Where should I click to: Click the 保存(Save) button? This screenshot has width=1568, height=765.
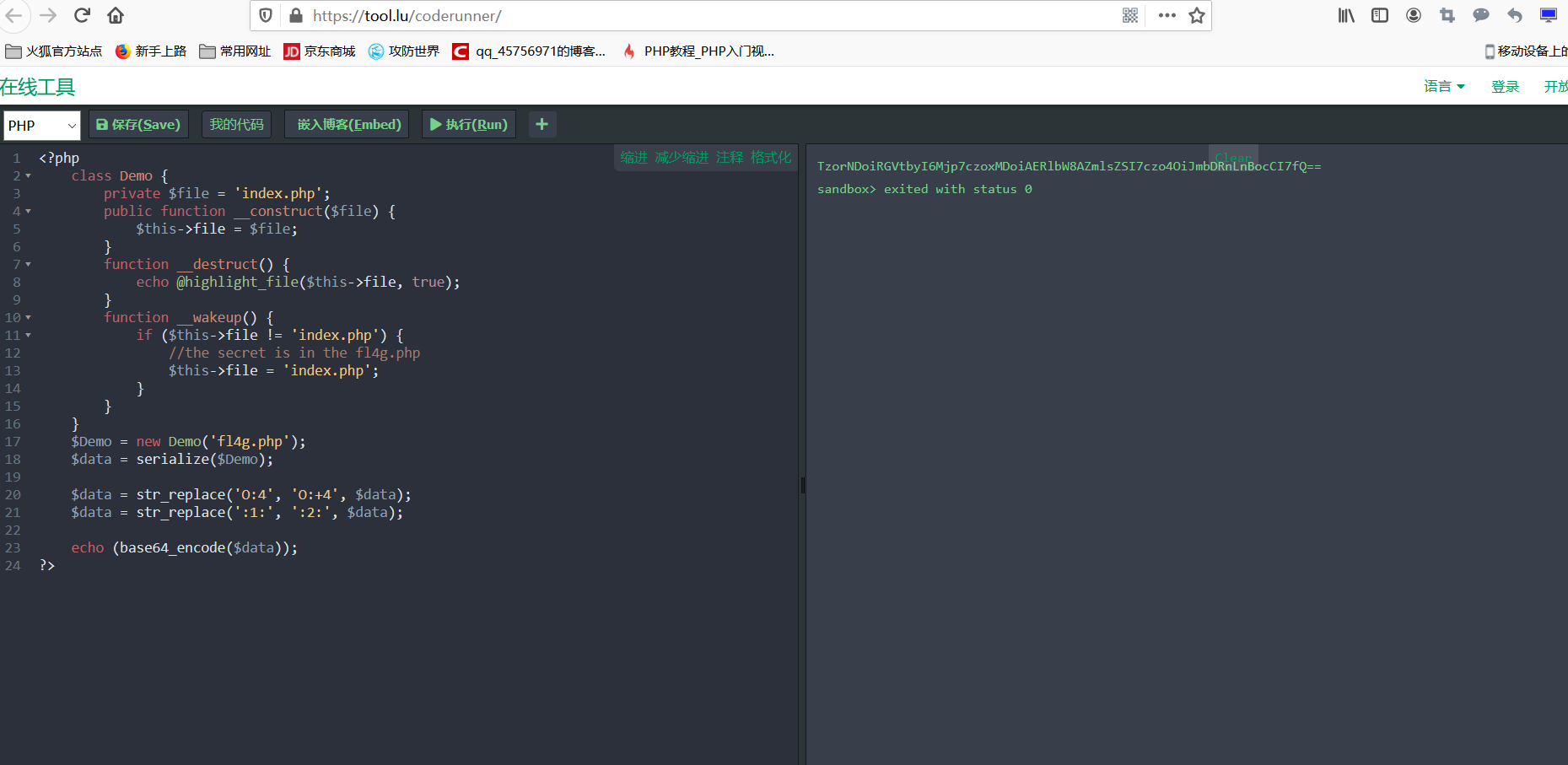[138, 124]
